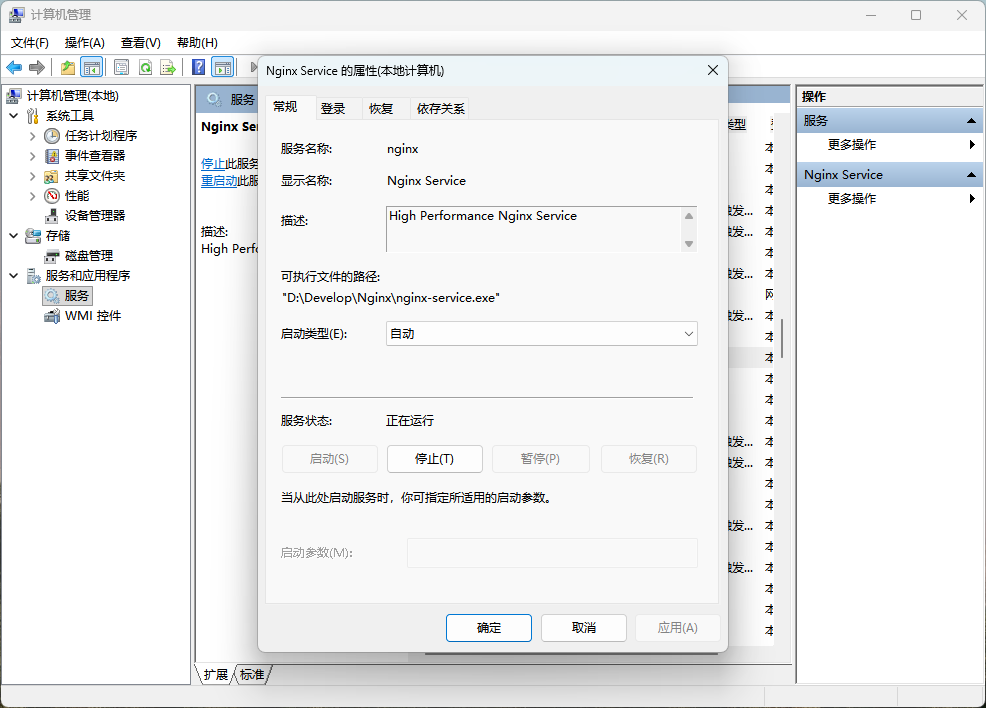Switch to the 依存关系 tab

click(440, 109)
